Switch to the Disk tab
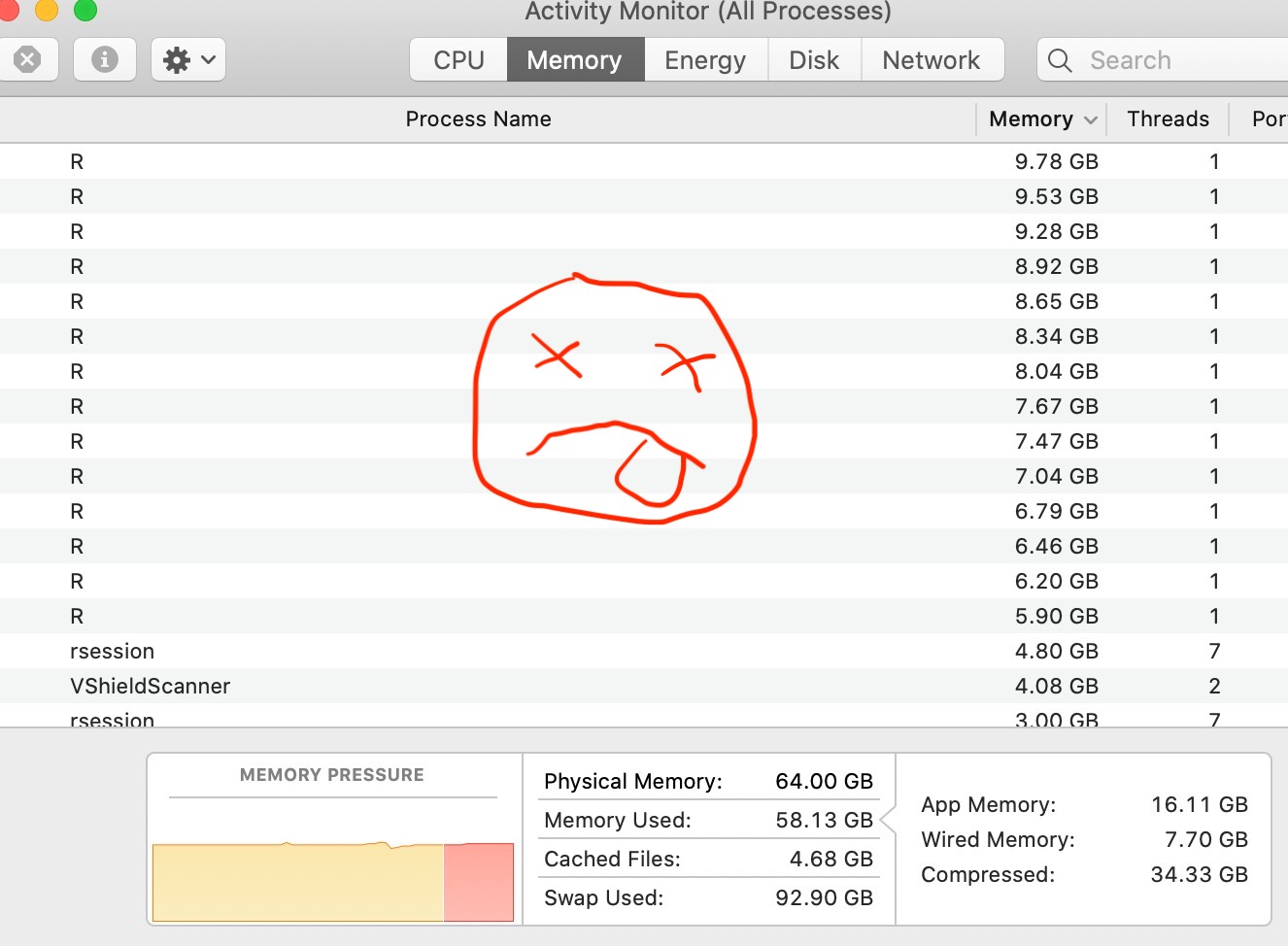The image size is (1288, 946). 814,59
